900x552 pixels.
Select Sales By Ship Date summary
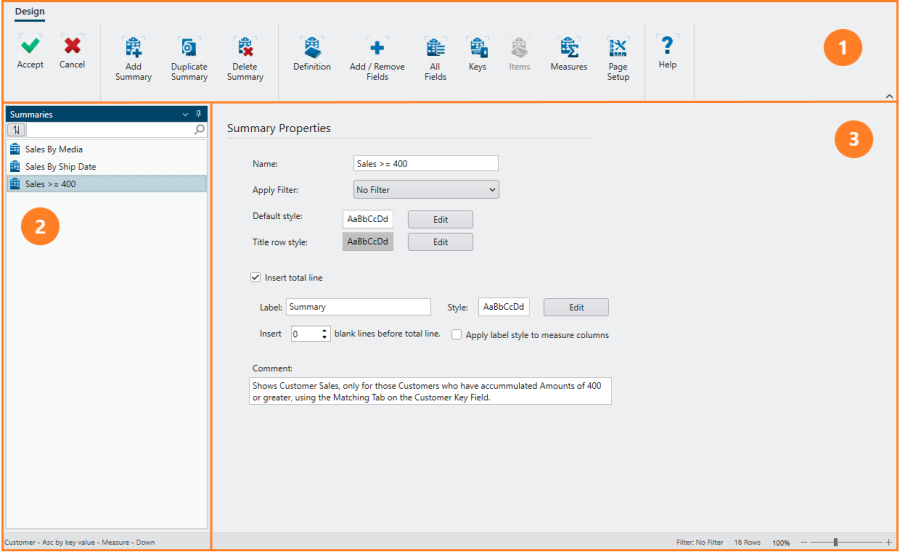60,167
